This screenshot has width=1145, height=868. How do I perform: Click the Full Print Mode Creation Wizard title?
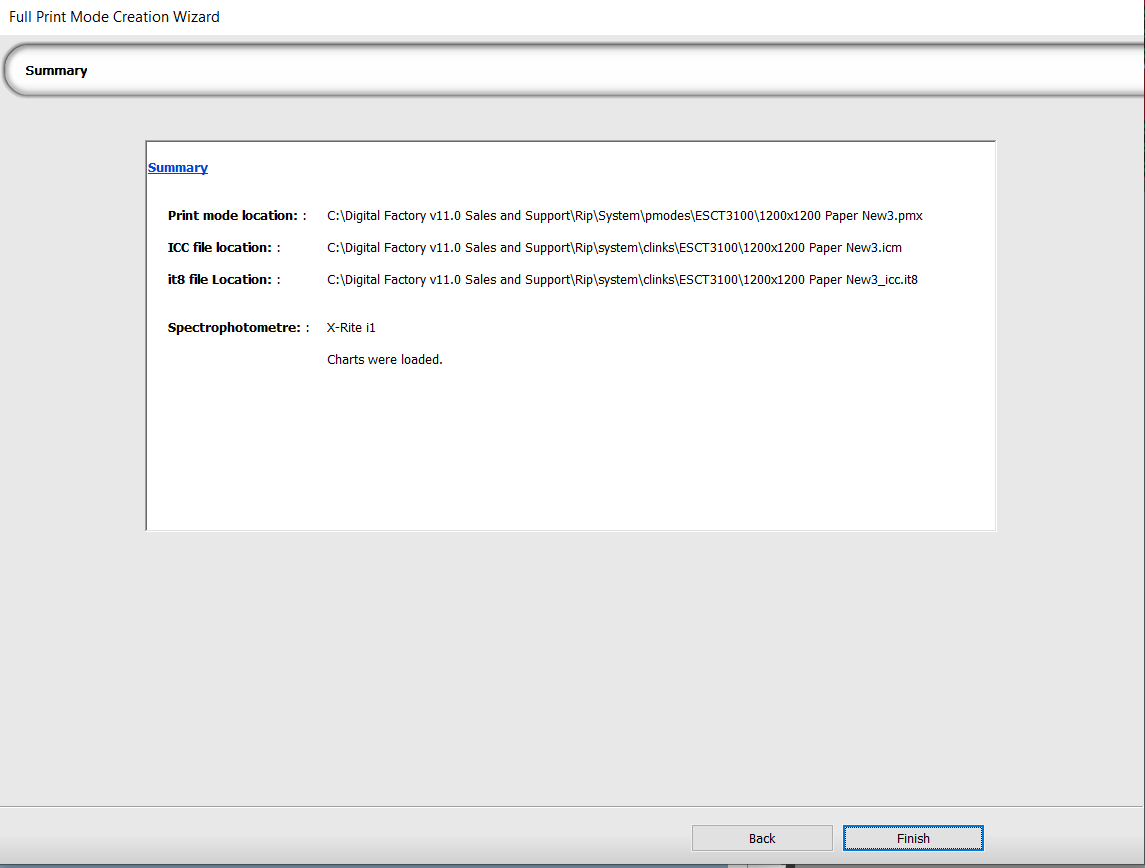pyautogui.click(x=114, y=17)
